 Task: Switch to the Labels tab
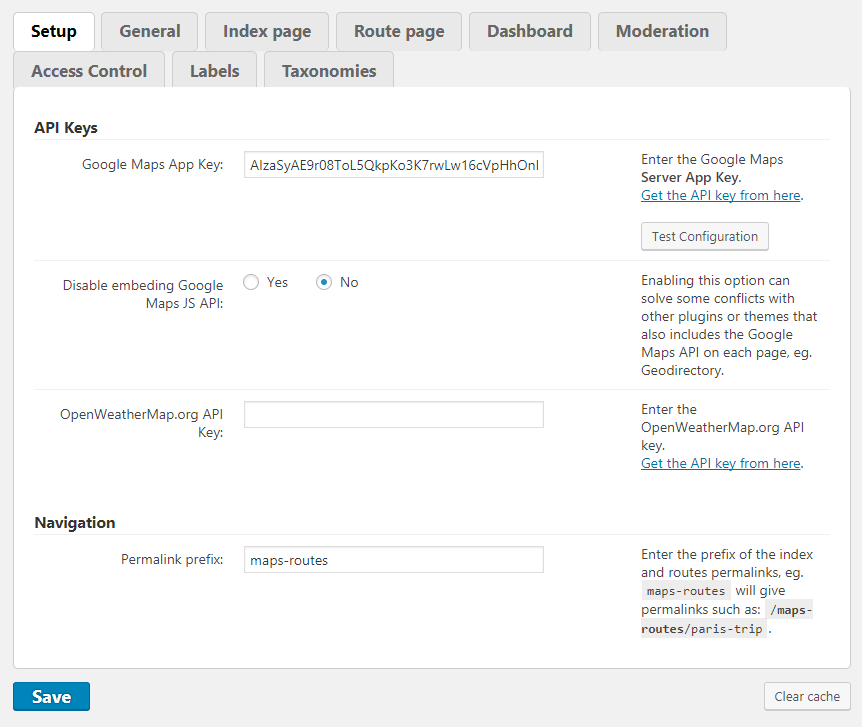tap(215, 71)
